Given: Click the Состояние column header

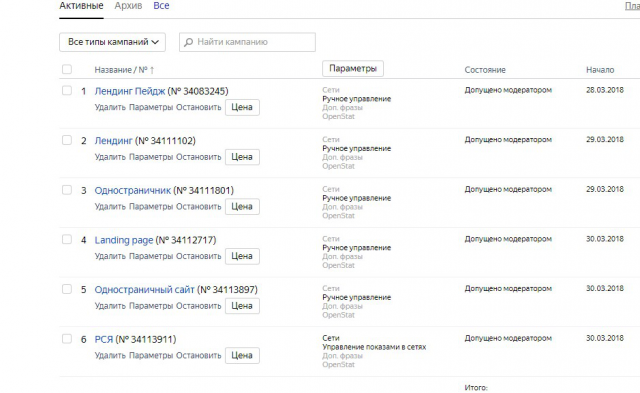Looking at the screenshot, I should point(485,70).
